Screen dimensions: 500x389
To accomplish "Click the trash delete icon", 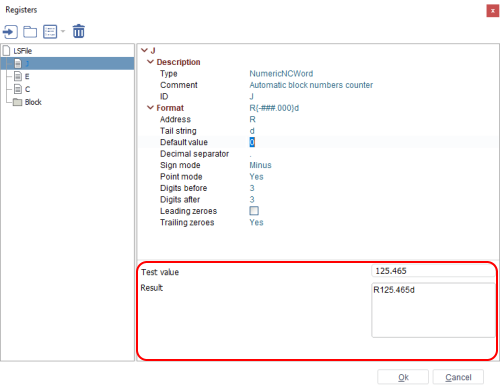I will point(79,31).
